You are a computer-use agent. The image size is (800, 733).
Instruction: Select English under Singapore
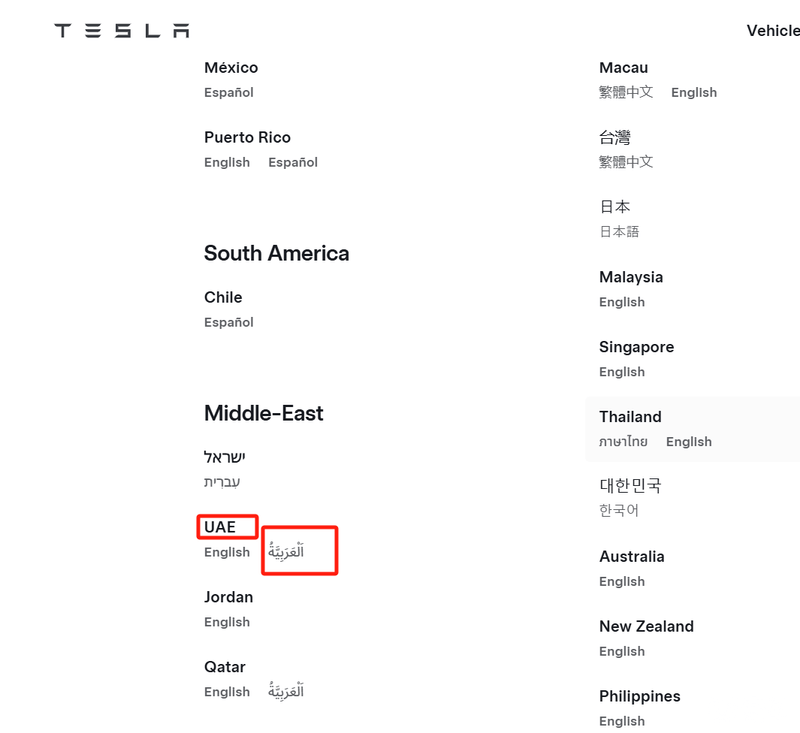tap(622, 372)
